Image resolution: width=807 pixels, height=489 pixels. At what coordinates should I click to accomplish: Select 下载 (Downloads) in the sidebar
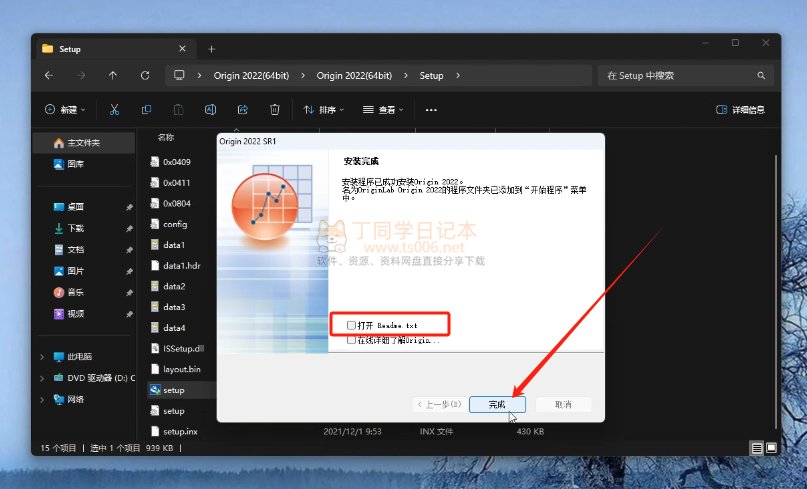(76, 228)
